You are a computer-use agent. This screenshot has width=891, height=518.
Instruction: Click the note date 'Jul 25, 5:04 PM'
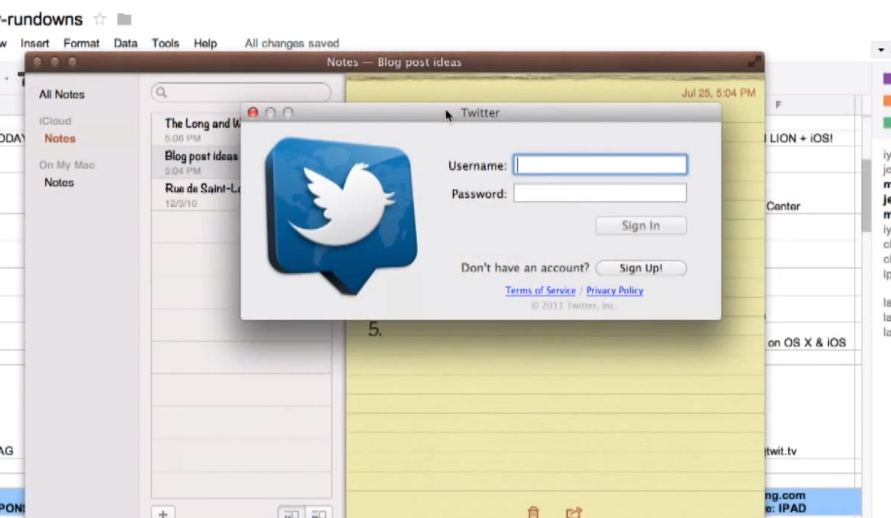pyautogui.click(x=718, y=93)
